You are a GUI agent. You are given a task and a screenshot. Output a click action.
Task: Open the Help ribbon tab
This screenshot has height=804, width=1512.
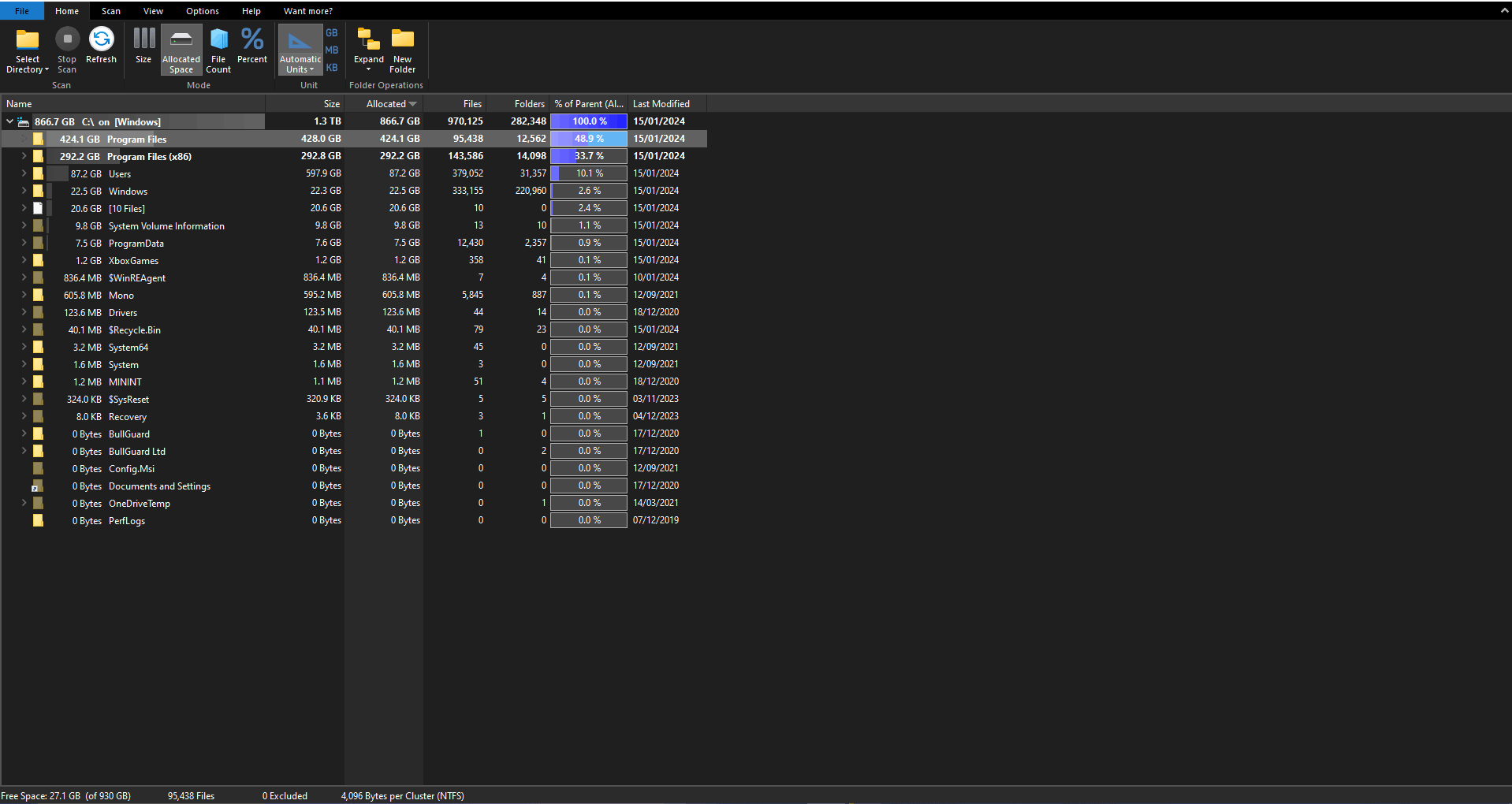[251, 11]
